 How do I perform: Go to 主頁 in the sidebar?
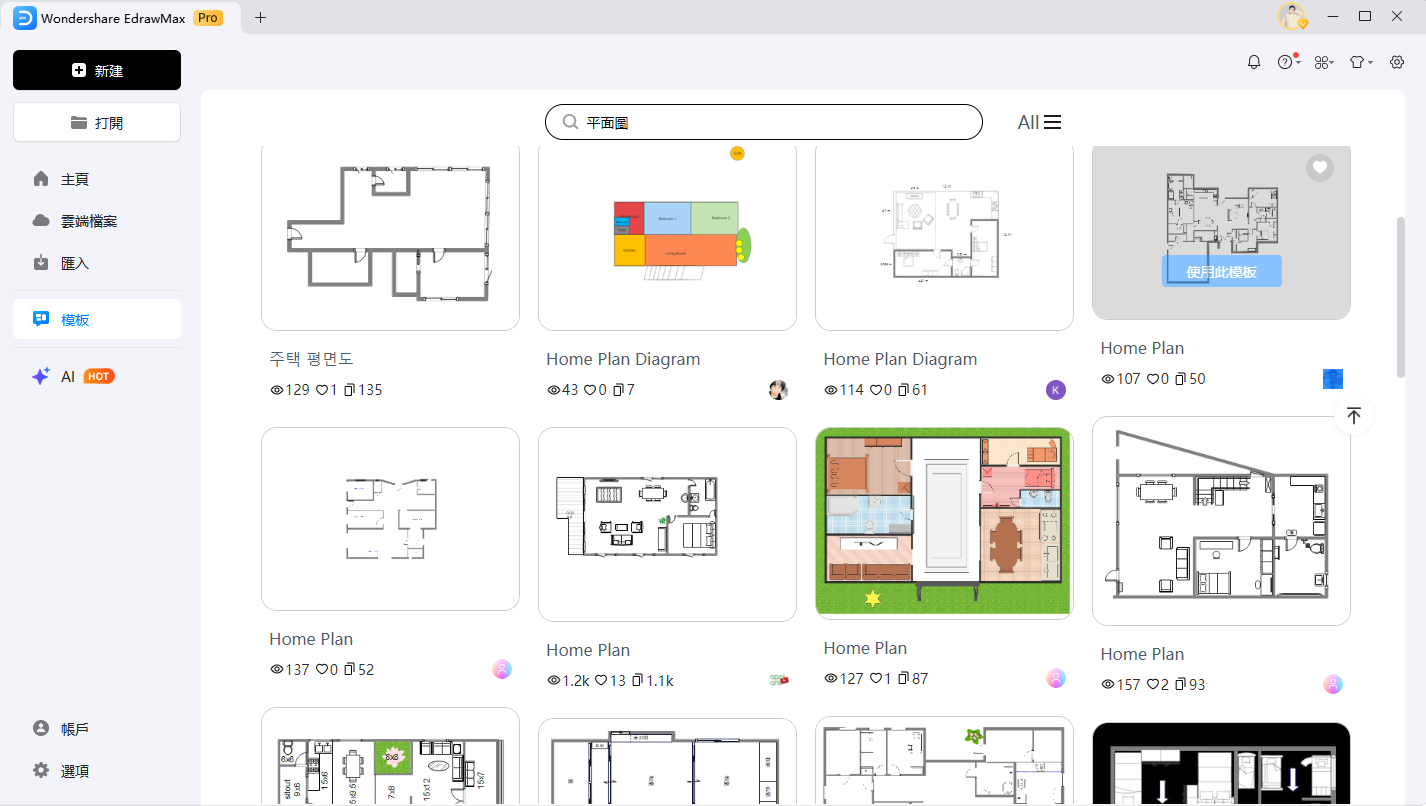[x=75, y=179]
